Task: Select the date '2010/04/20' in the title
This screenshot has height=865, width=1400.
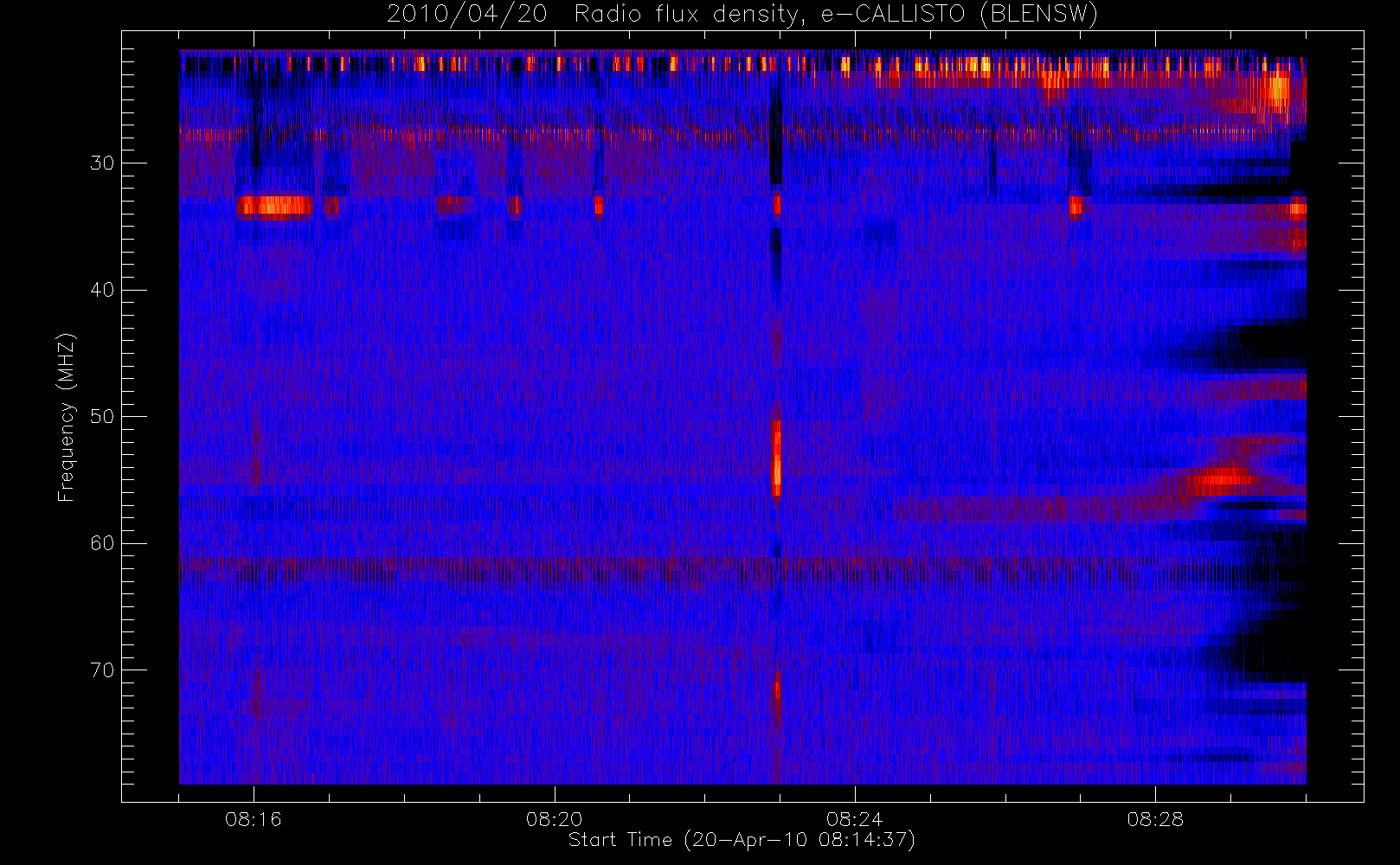Action: point(466,14)
